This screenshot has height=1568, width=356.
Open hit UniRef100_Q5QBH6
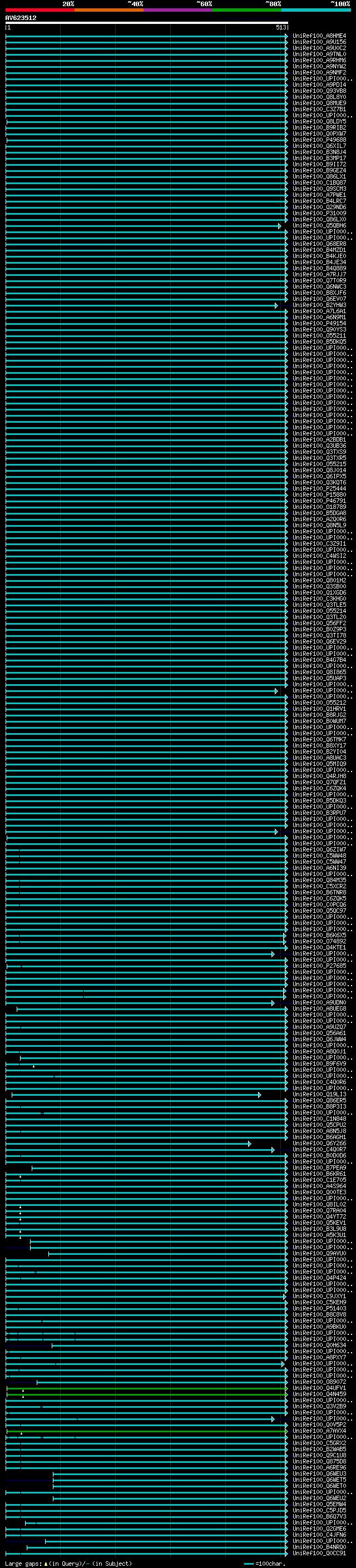pyautogui.click(x=319, y=226)
